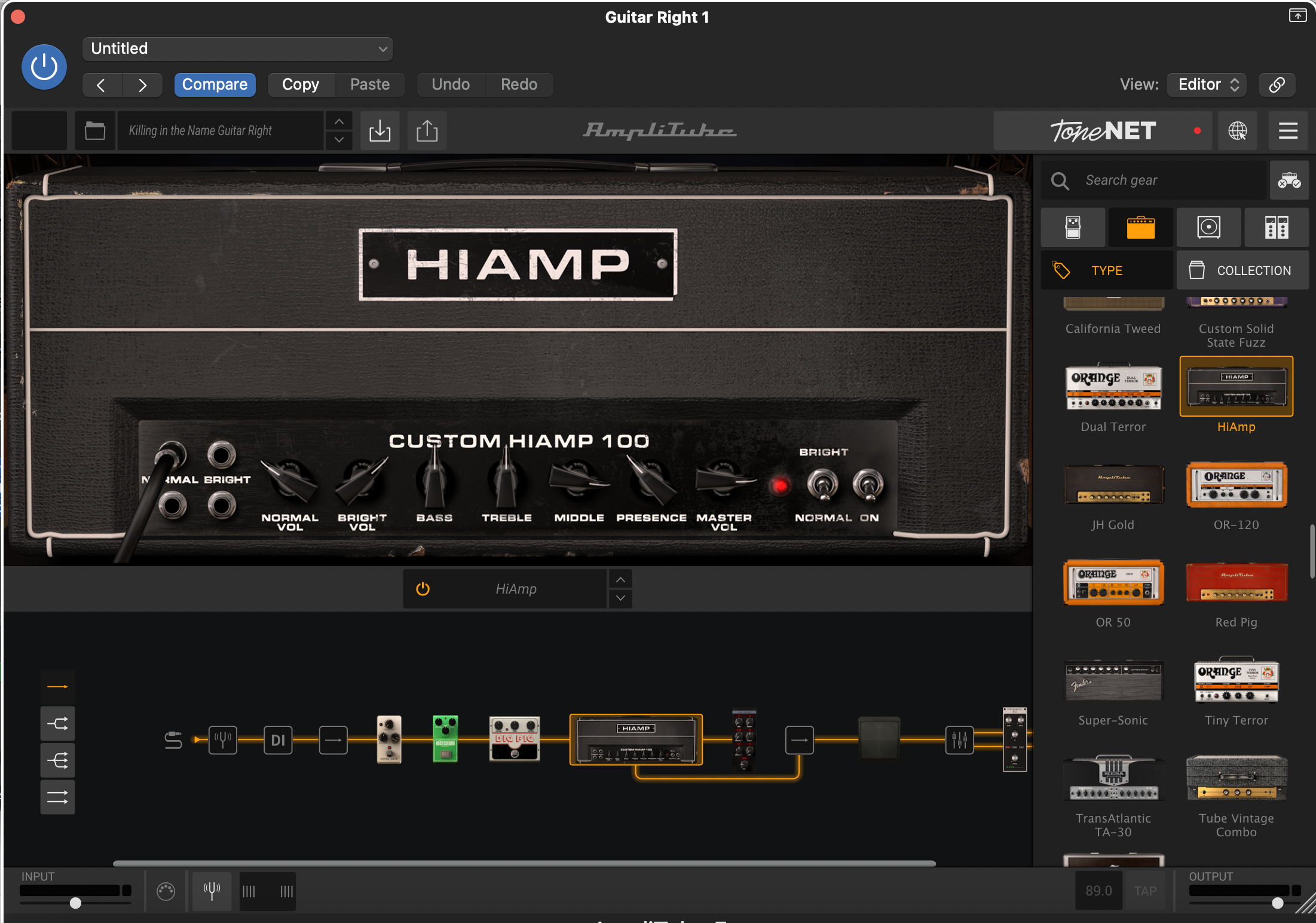This screenshot has height=923, width=1316.
Task: Select the Big Pig fuzz pedal
Action: point(515,739)
